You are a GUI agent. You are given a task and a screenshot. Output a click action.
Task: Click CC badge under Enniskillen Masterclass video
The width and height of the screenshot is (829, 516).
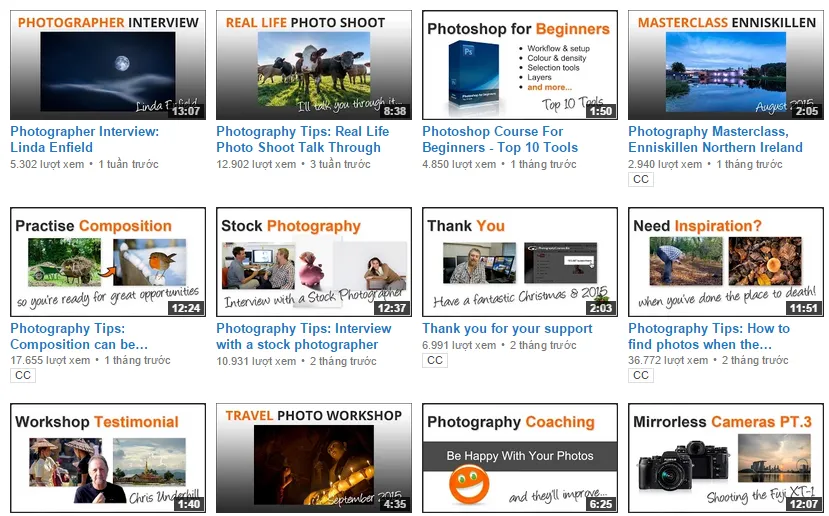click(x=641, y=179)
